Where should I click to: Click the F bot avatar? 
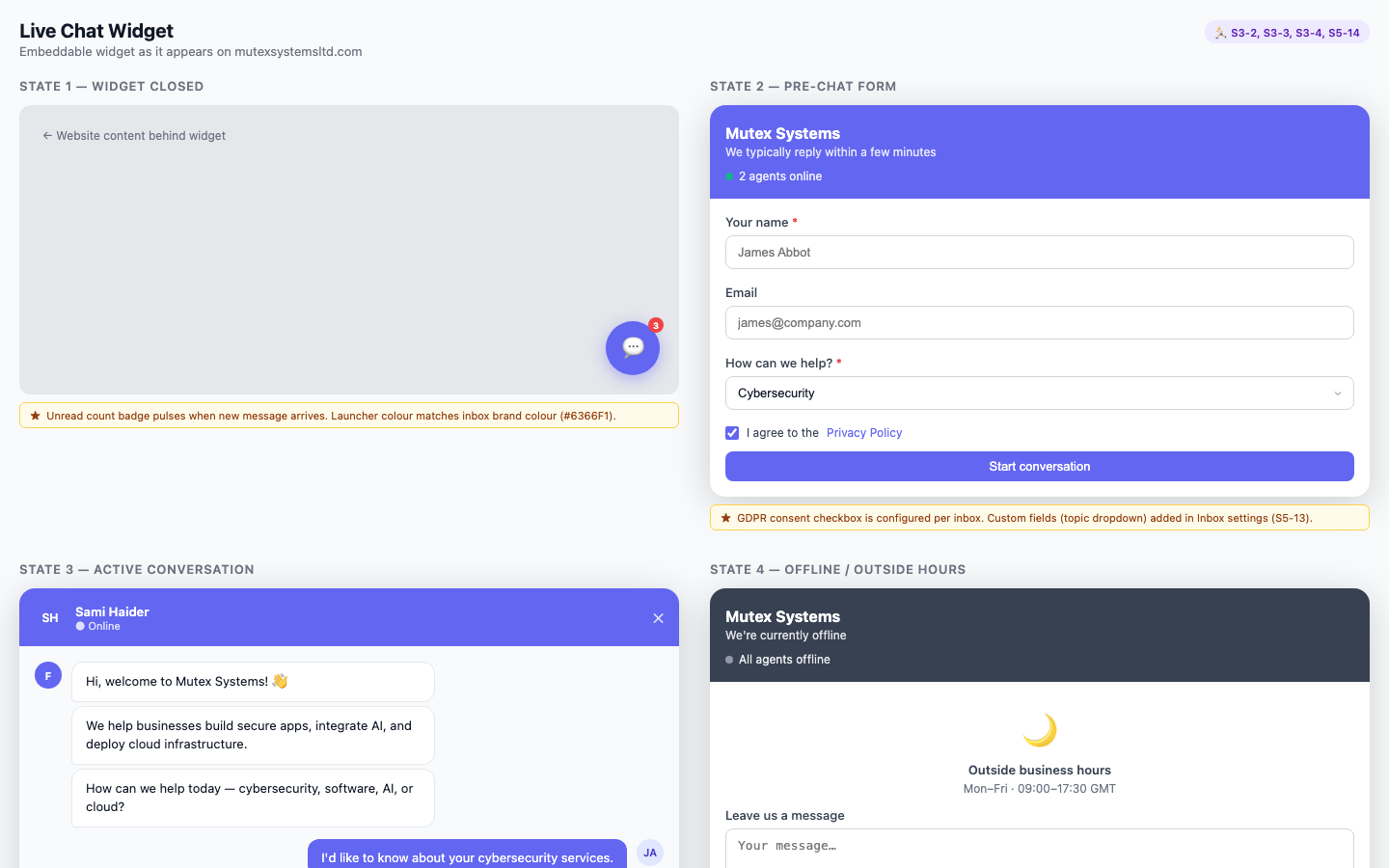tap(48, 675)
